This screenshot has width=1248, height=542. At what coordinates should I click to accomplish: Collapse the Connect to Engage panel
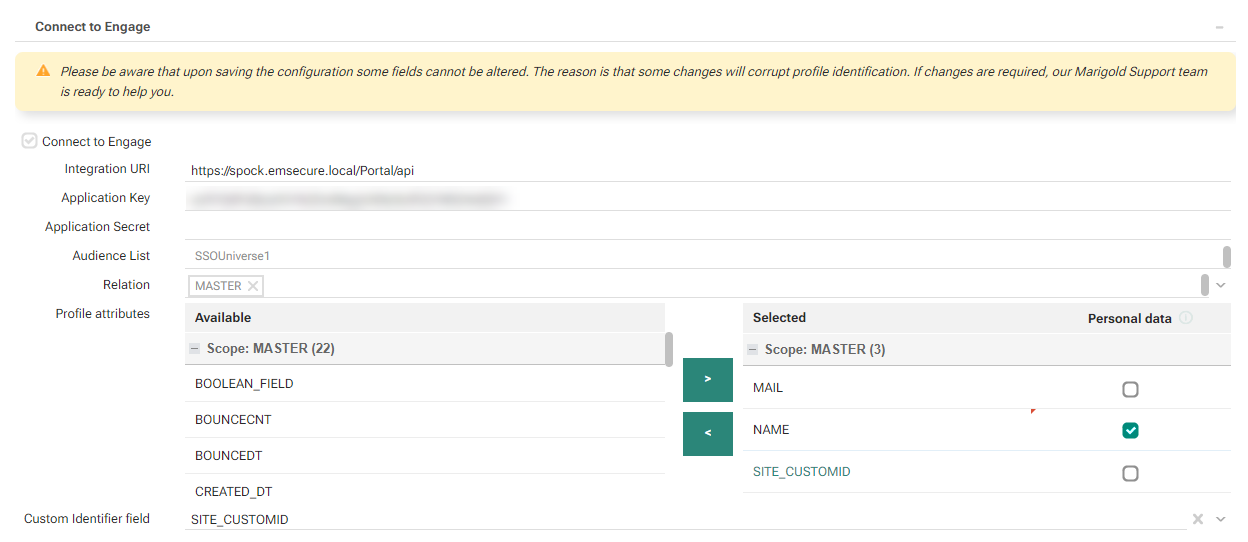click(x=1219, y=27)
